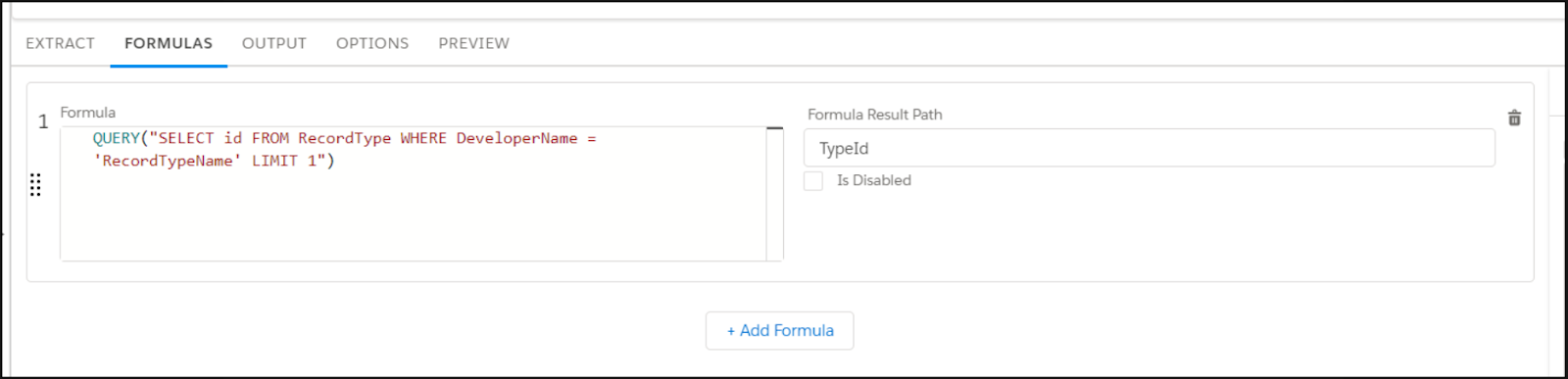Enable the Is Disabled checkbox
Screen dimensions: 1568x379
(x=813, y=180)
